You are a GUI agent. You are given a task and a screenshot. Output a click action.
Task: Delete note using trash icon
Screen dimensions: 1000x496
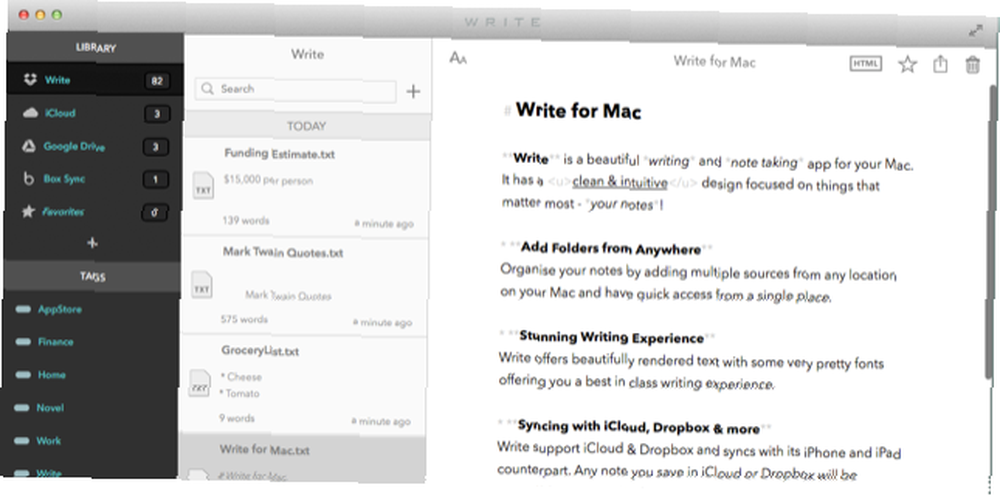point(972,64)
